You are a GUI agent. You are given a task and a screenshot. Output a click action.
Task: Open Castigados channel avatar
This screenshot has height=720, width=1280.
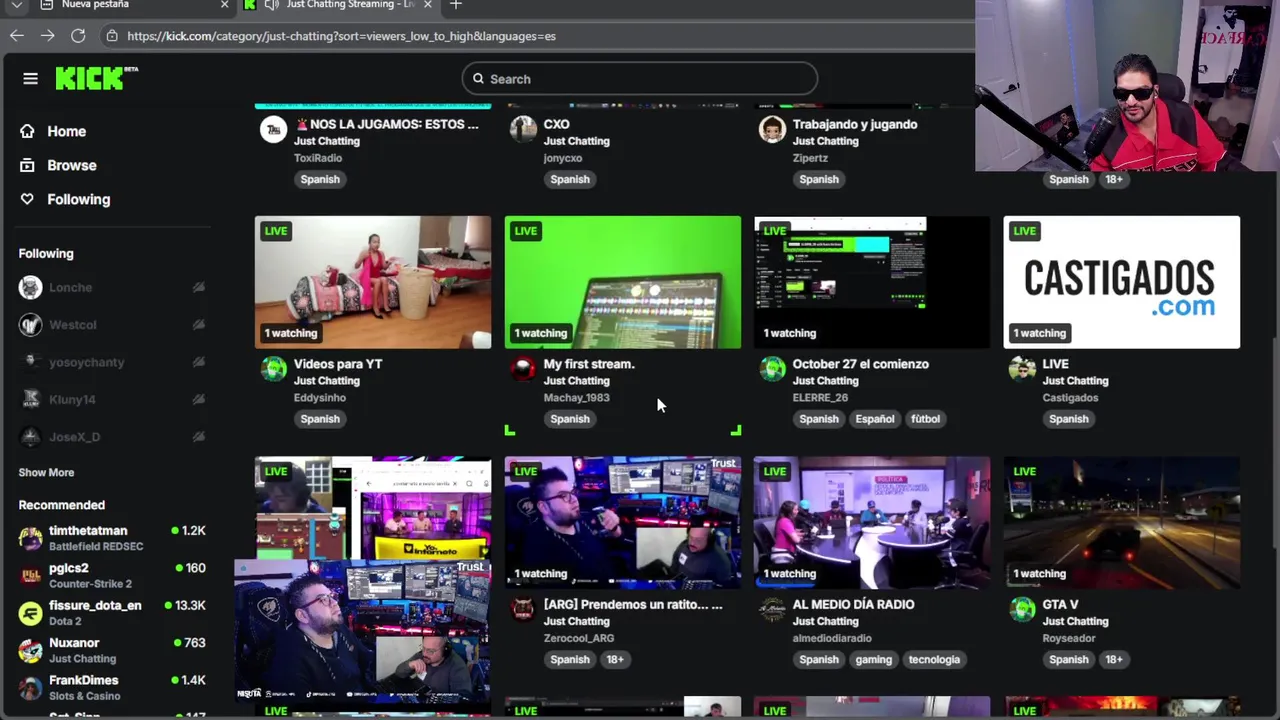click(1022, 369)
